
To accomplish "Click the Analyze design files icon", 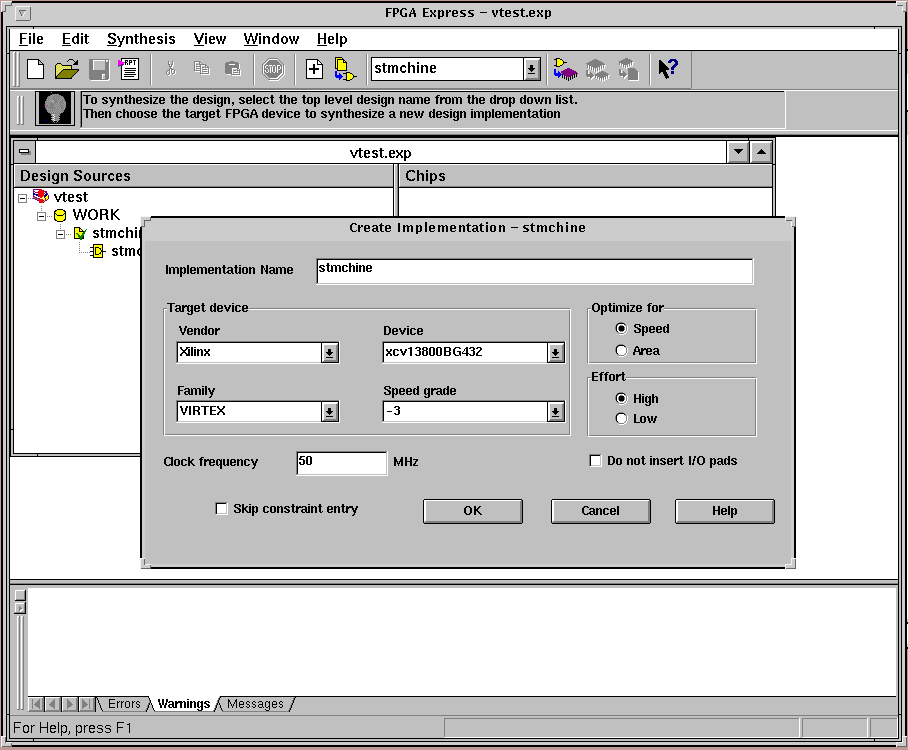I will click(x=345, y=69).
